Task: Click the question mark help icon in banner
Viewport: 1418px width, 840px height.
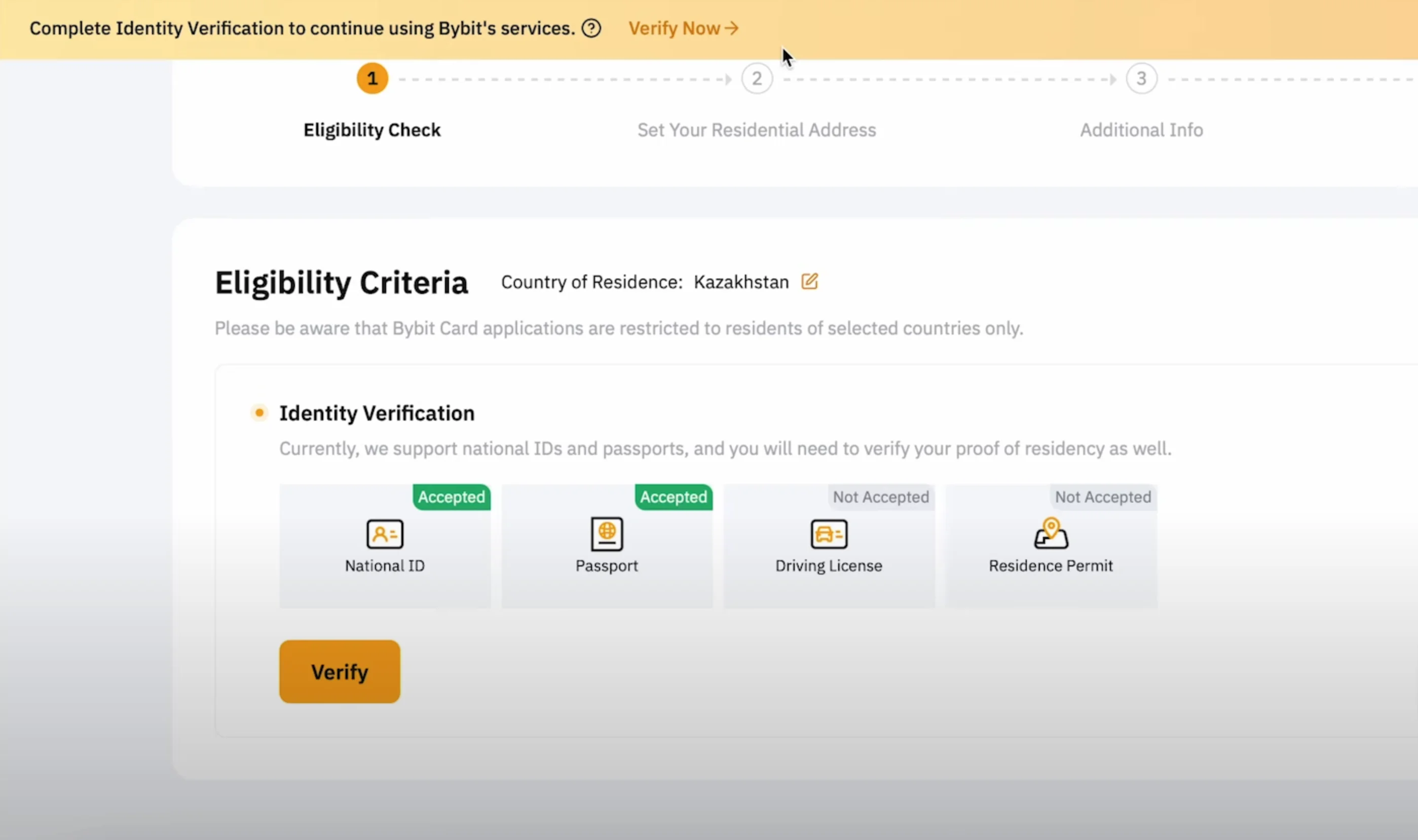Action: pyautogui.click(x=591, y=28)
